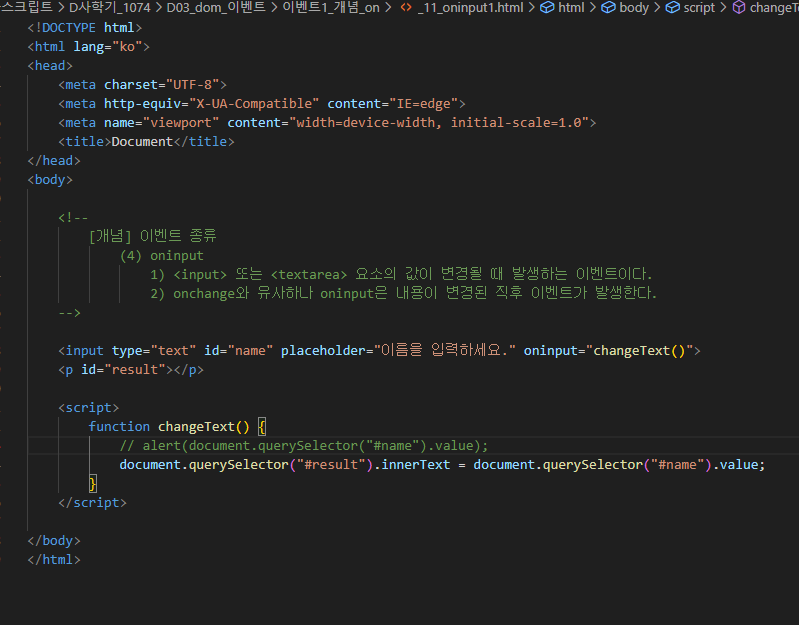
Task: Select the html symbol in the breadcrumb
Action: pyautogui.click(x=571, y=8)
